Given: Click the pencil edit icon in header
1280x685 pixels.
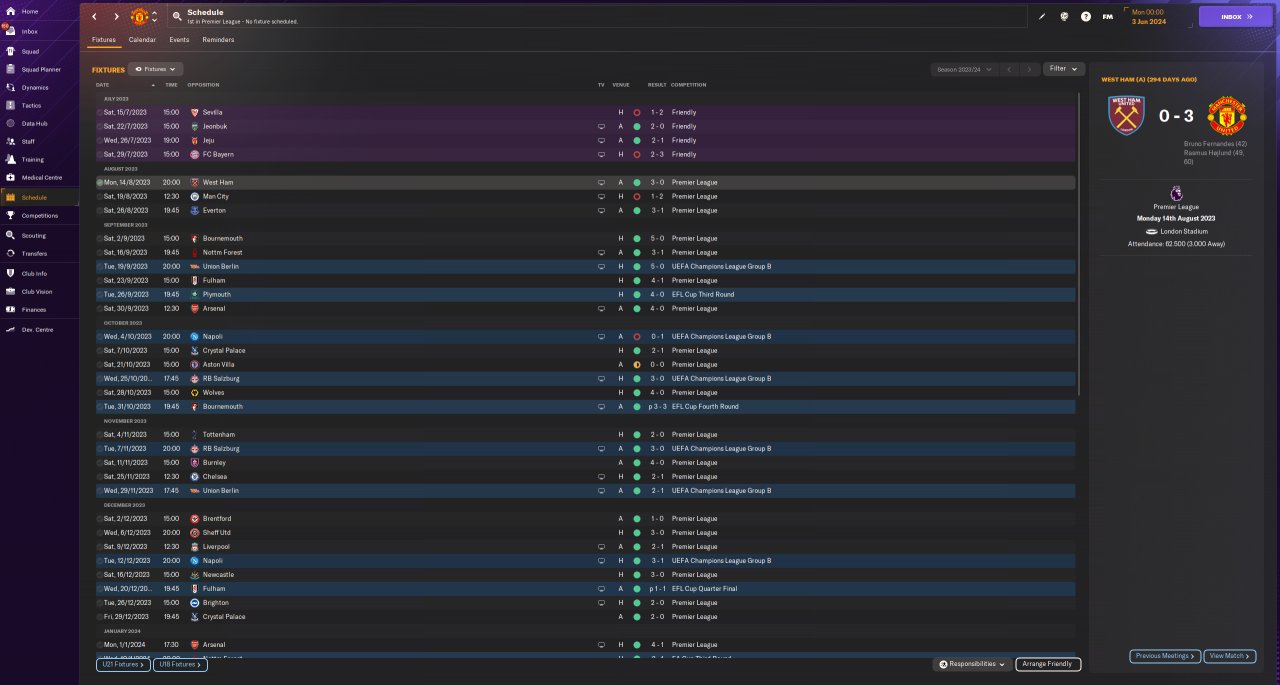Looking at the screenshot, I should [x=1042, y=16].
